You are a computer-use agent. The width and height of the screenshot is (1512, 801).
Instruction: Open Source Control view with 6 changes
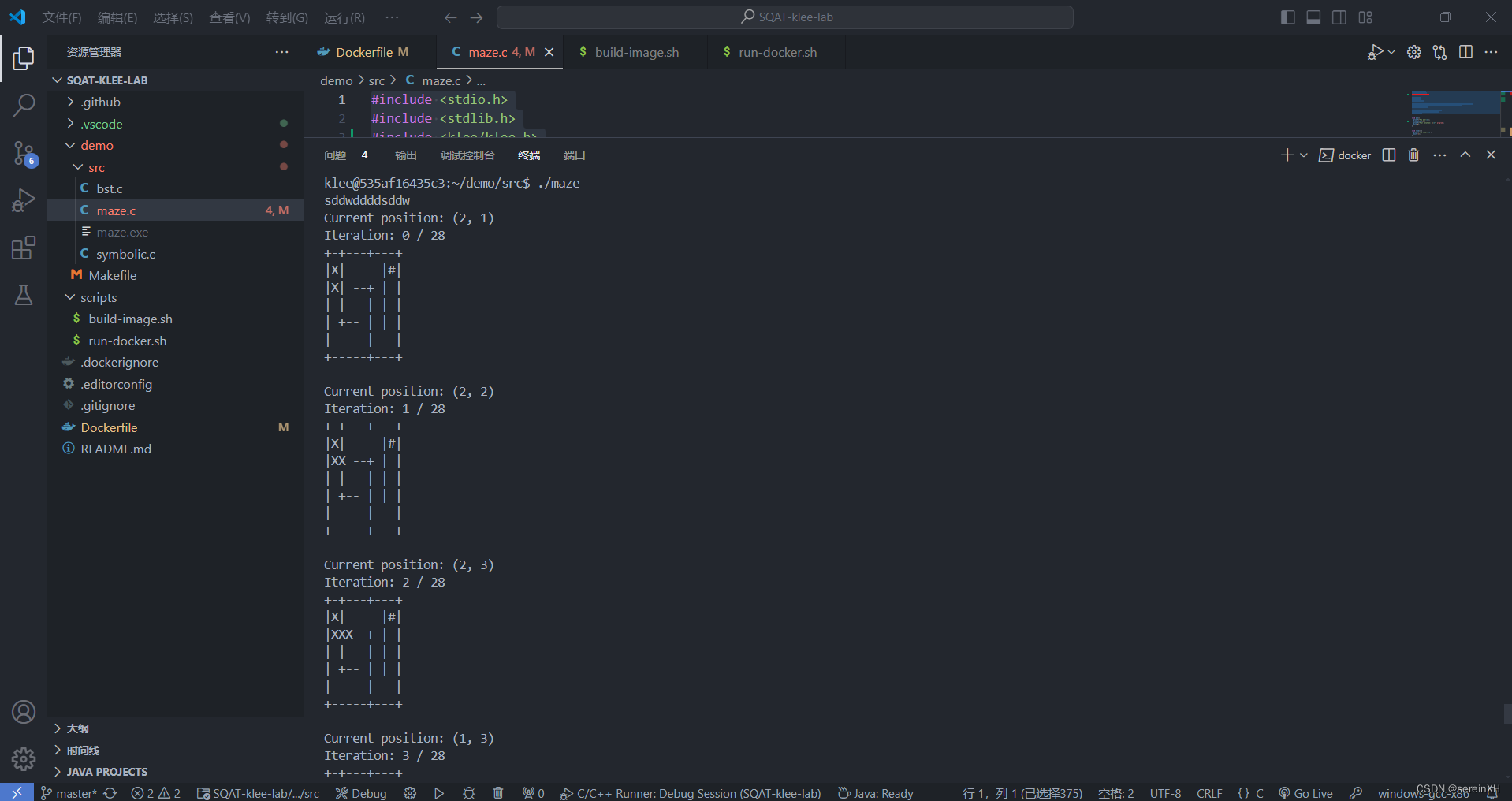click(24, 153)
